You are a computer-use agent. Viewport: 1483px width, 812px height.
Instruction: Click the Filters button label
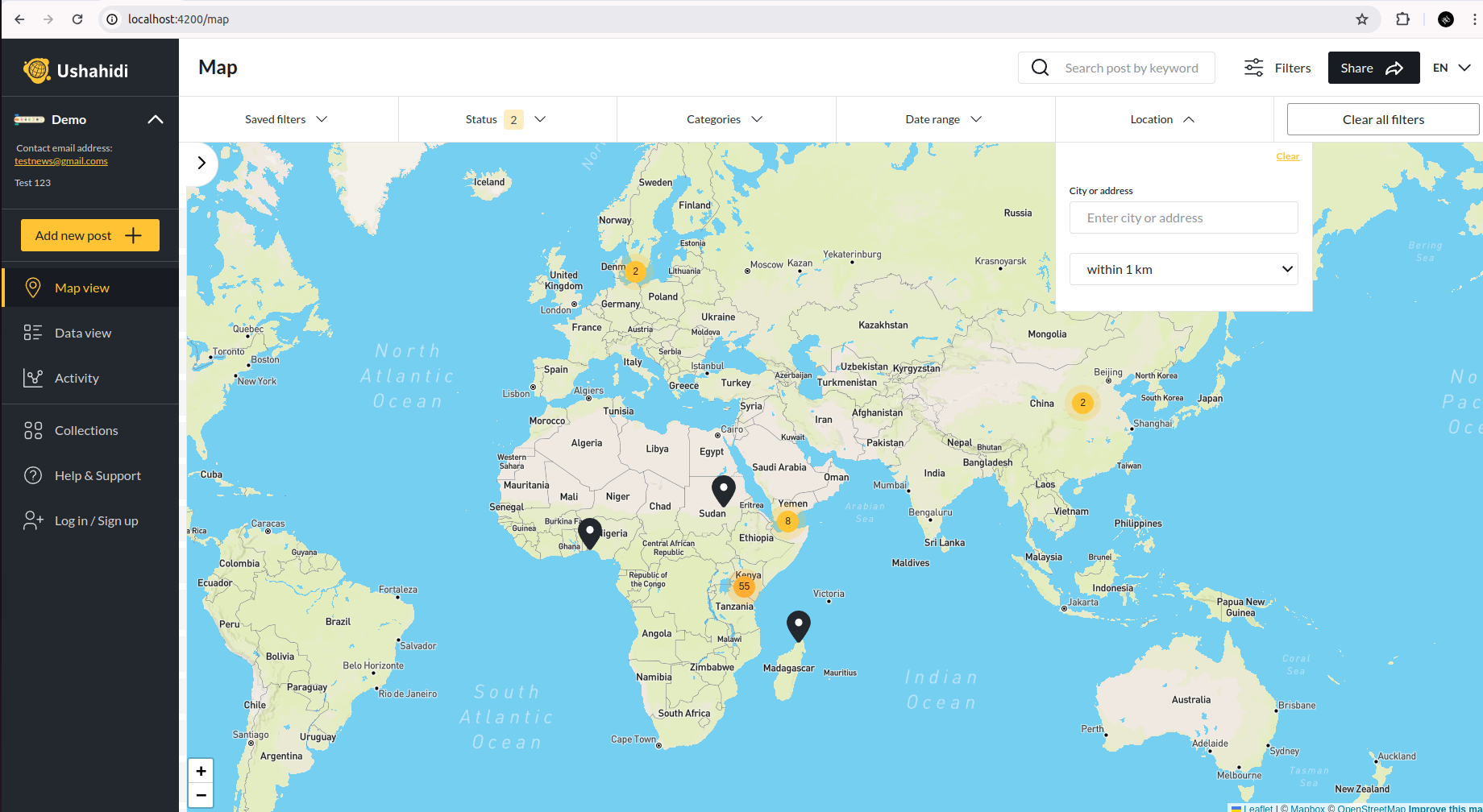[1293, 68]
